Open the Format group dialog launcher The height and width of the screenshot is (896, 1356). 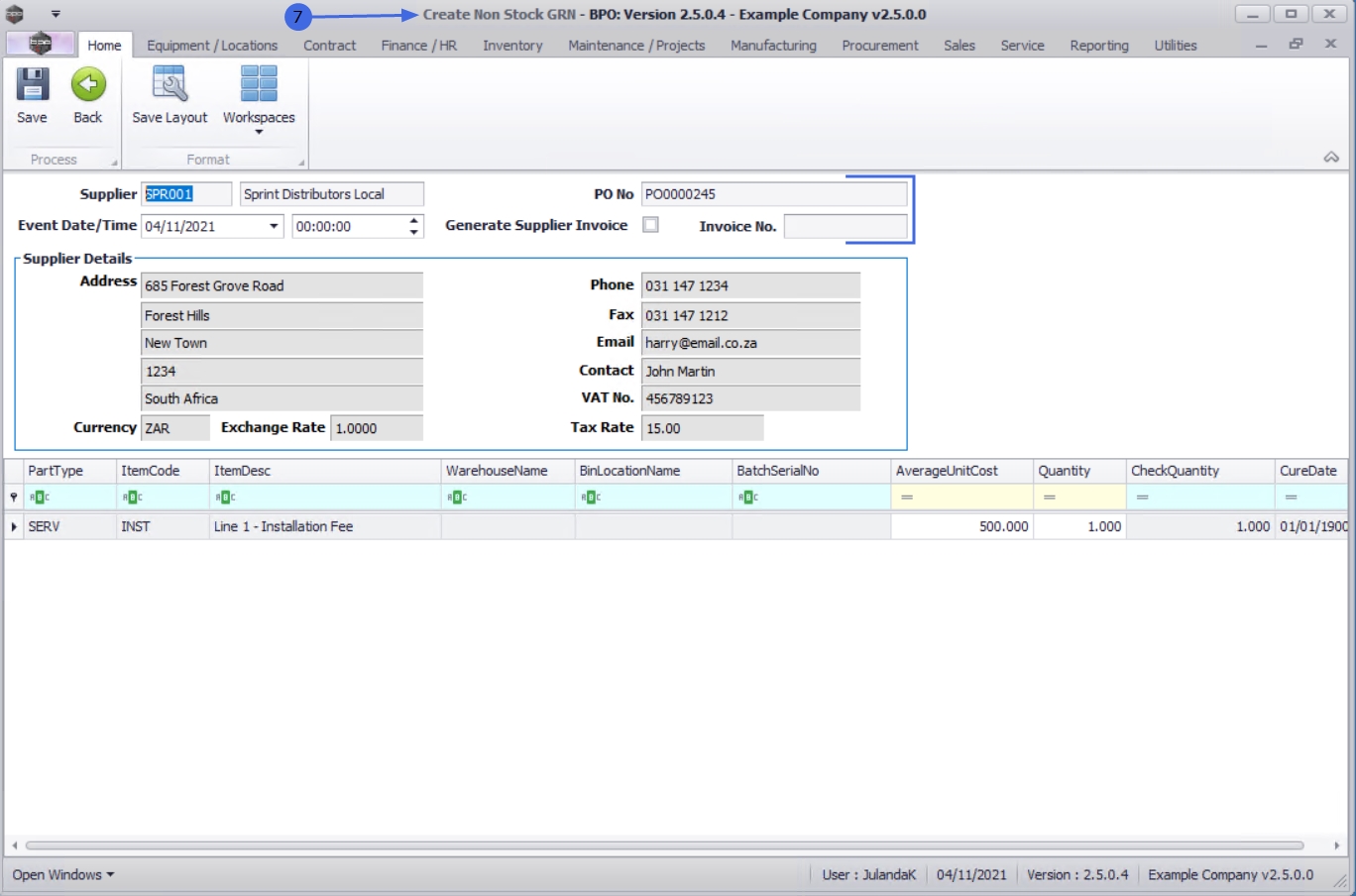[x=301, y=163]
